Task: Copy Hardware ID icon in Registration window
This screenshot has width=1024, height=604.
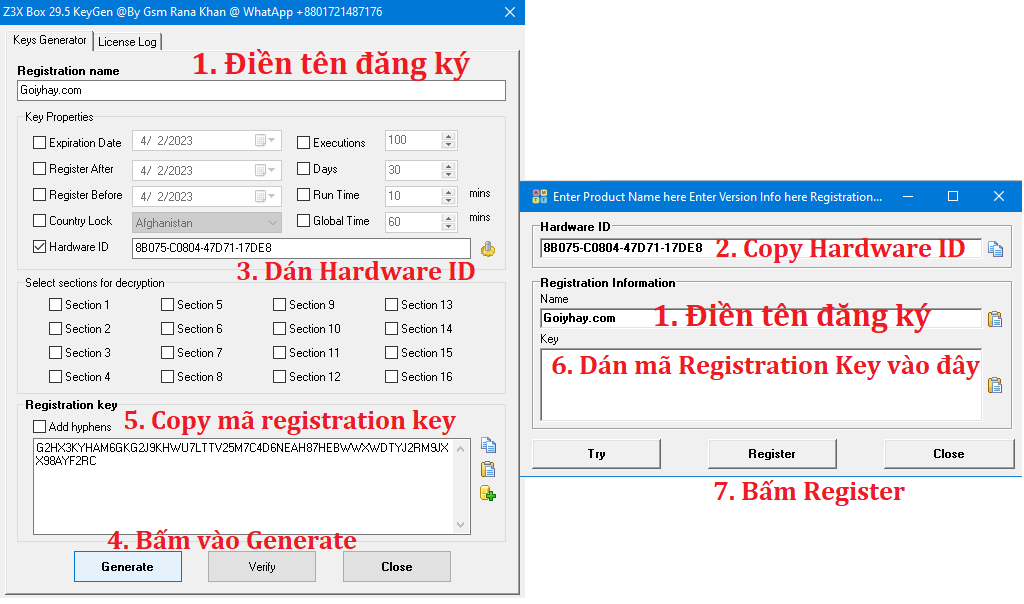Action: [995, 249]
